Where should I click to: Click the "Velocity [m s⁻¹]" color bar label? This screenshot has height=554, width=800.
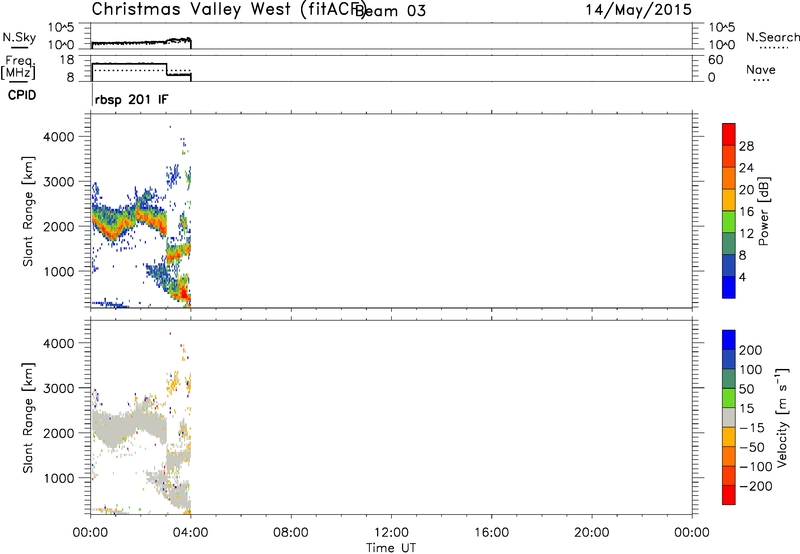tap(782, 417)
